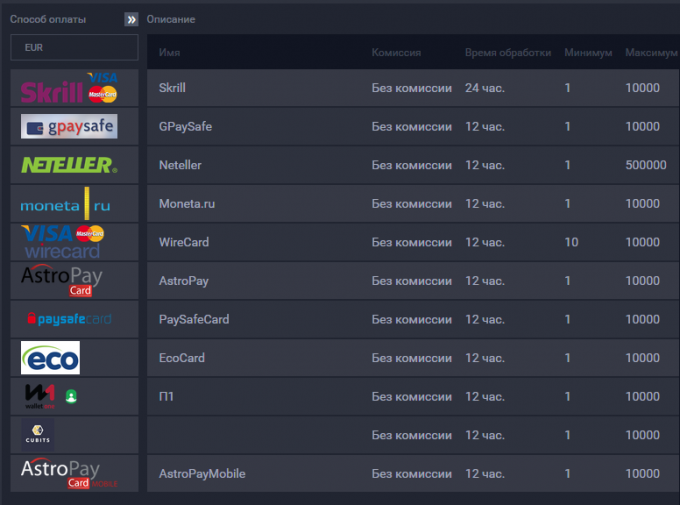Click the EcoCard name cell
The width and height of the screenshot is (680, 505).
click(x=182, y=357)
